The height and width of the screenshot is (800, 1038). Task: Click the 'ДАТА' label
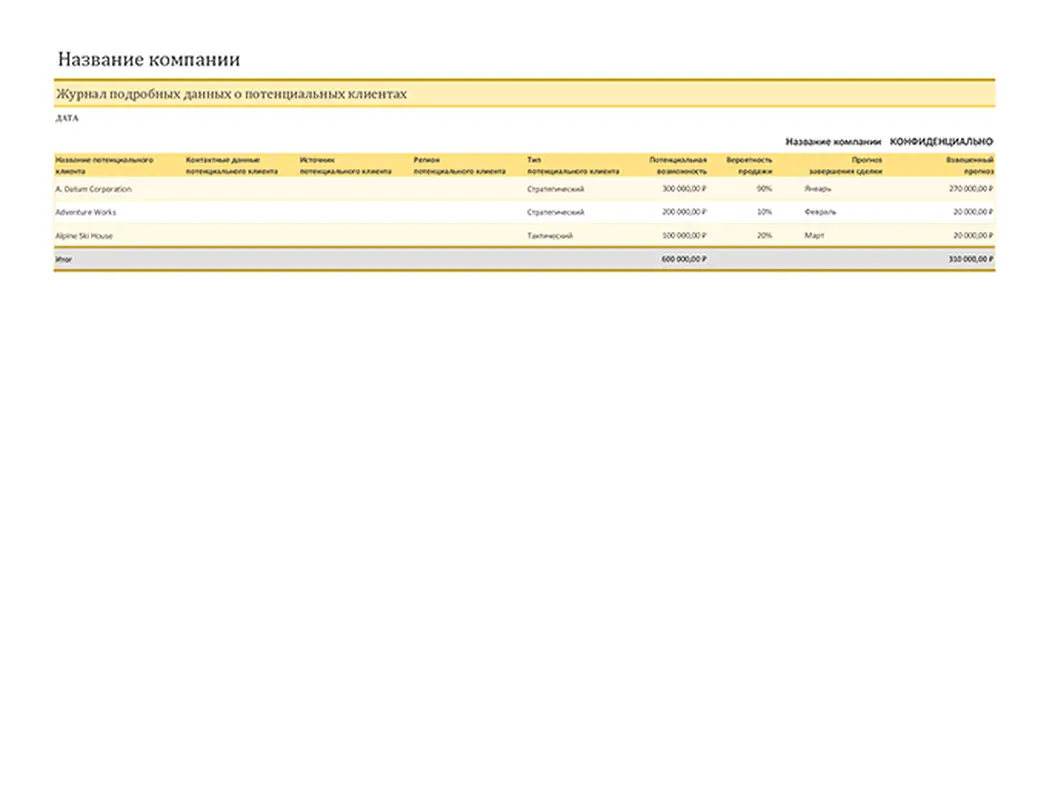click(x=67, y=118)
